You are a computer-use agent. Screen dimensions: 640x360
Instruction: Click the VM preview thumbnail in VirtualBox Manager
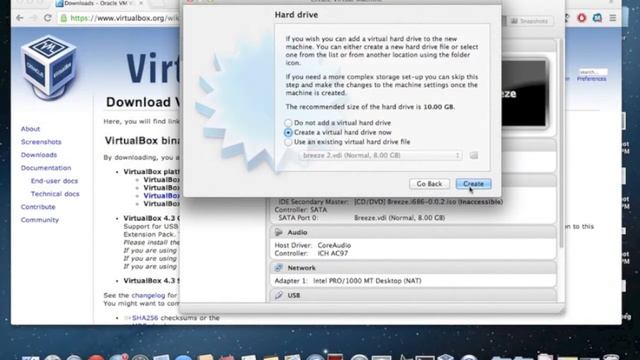pos(523,94)
